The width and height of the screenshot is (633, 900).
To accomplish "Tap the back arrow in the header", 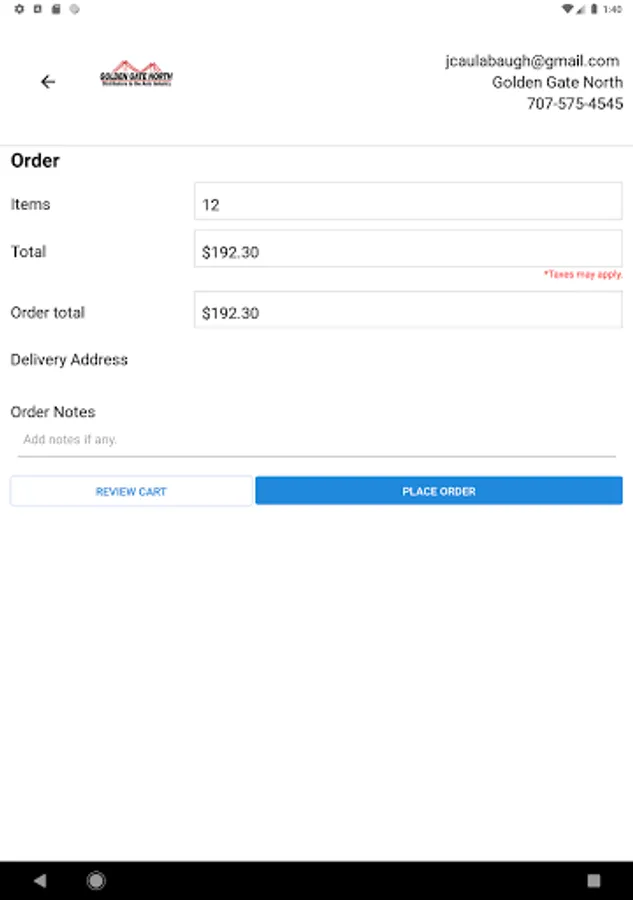I will 48,82.
